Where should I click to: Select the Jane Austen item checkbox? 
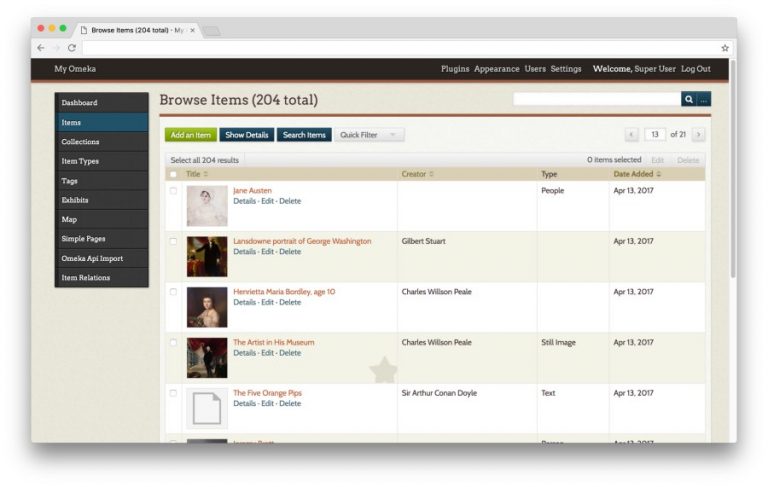click(173, 190)
